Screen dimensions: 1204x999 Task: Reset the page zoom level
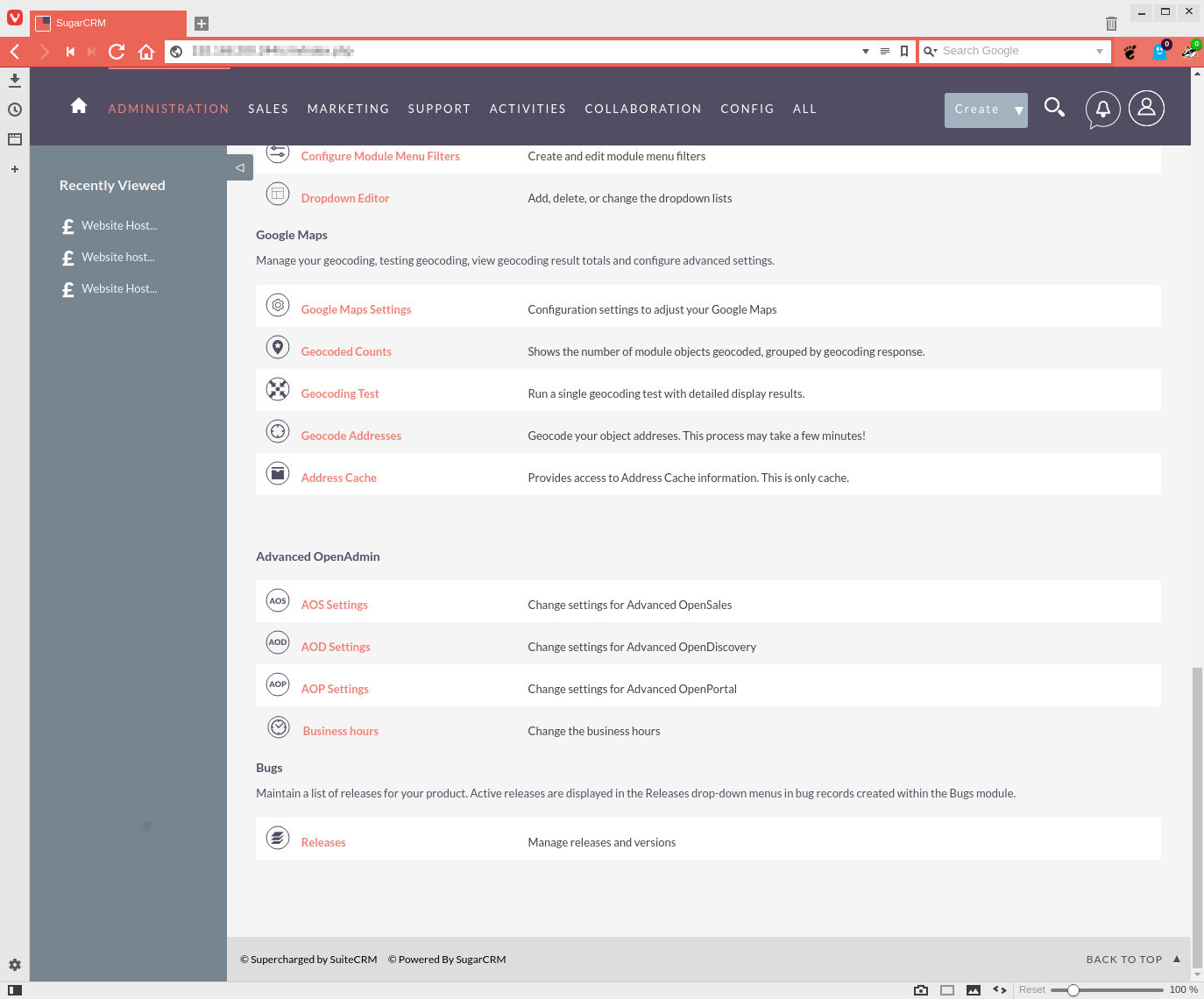click(1031, 989)
